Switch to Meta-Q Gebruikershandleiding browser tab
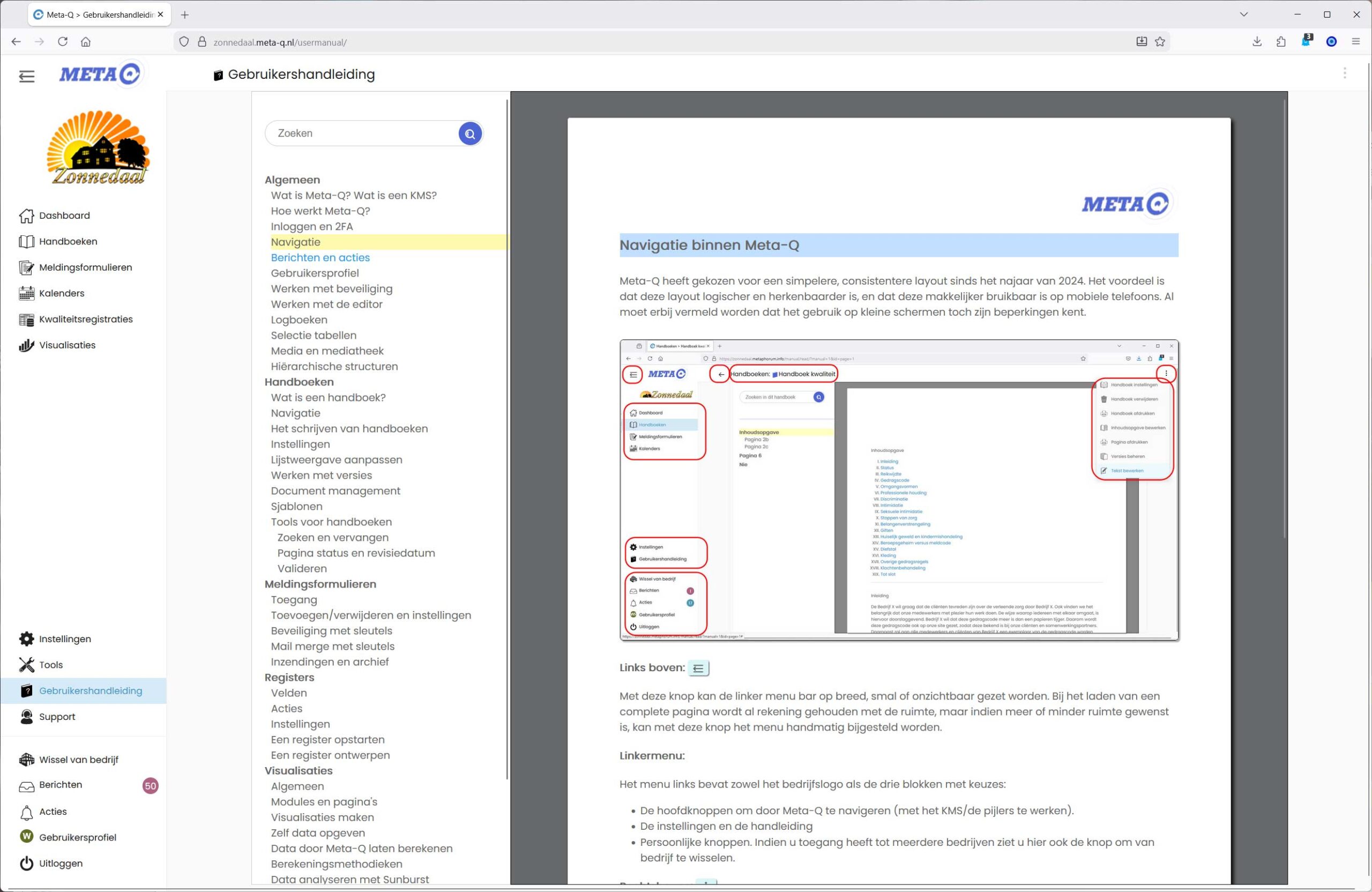Screen dimensions: 1372x892 (99, 14)
